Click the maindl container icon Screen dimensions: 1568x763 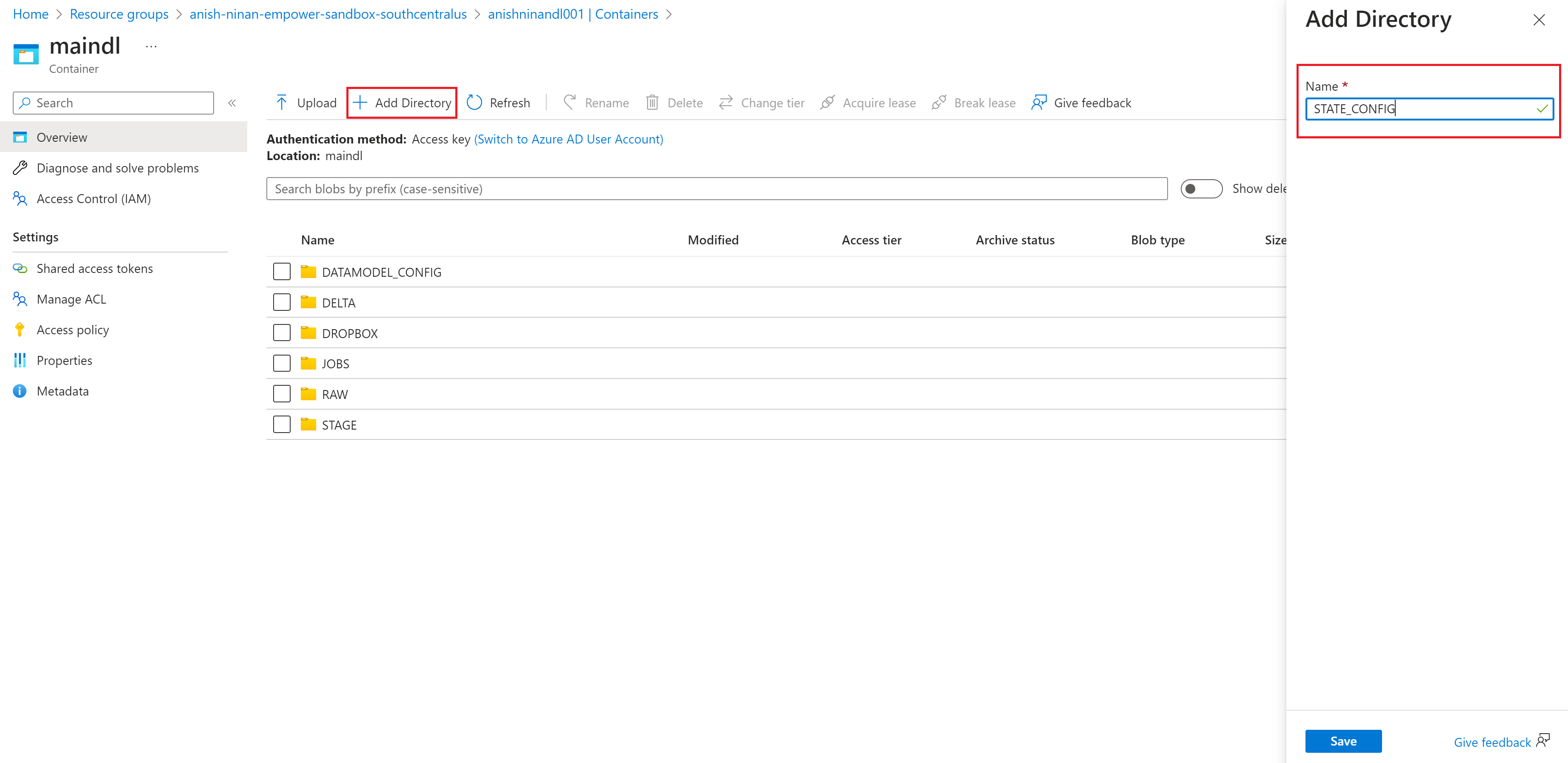point(26,54)
